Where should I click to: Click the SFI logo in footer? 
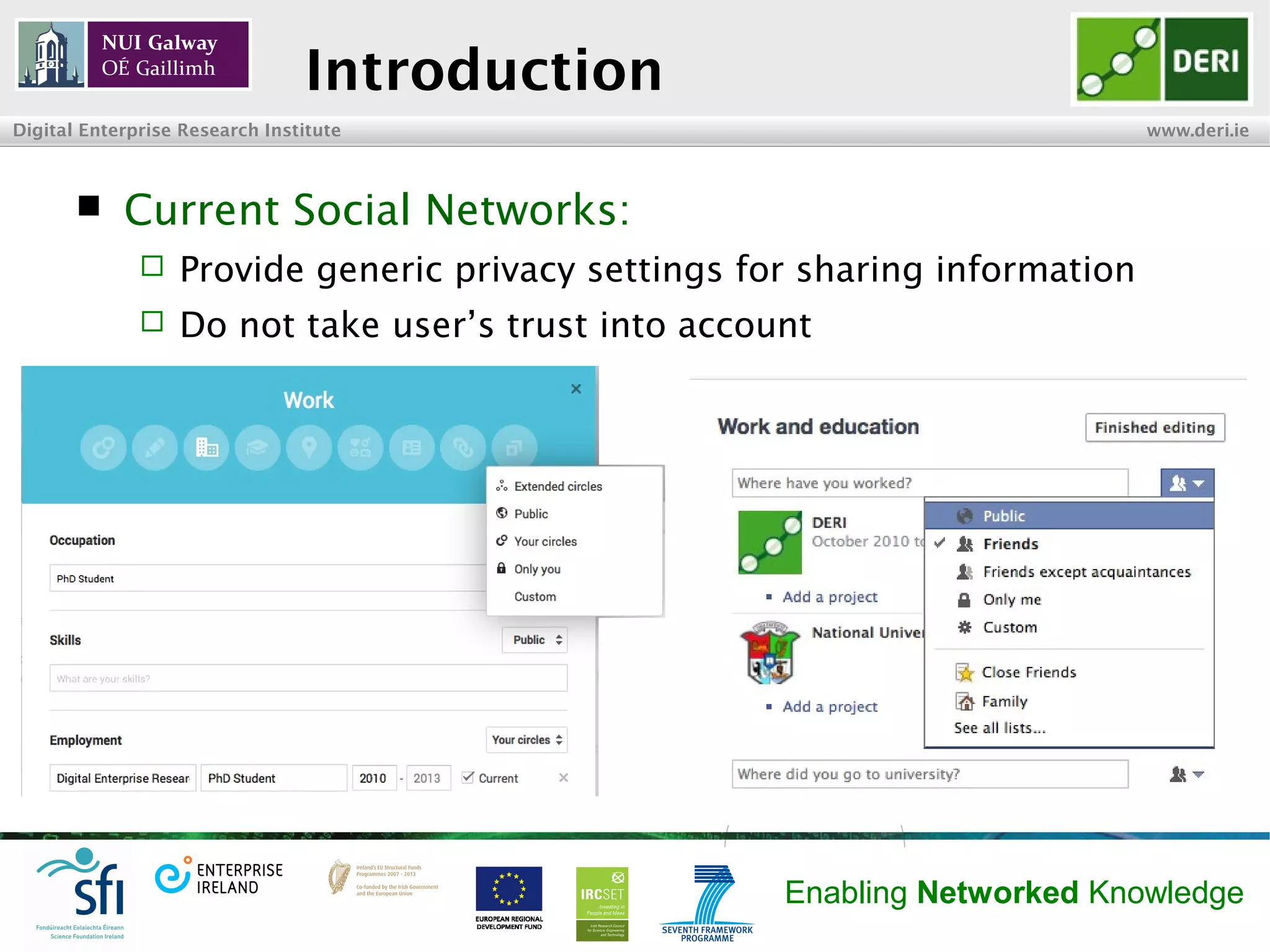81,893
